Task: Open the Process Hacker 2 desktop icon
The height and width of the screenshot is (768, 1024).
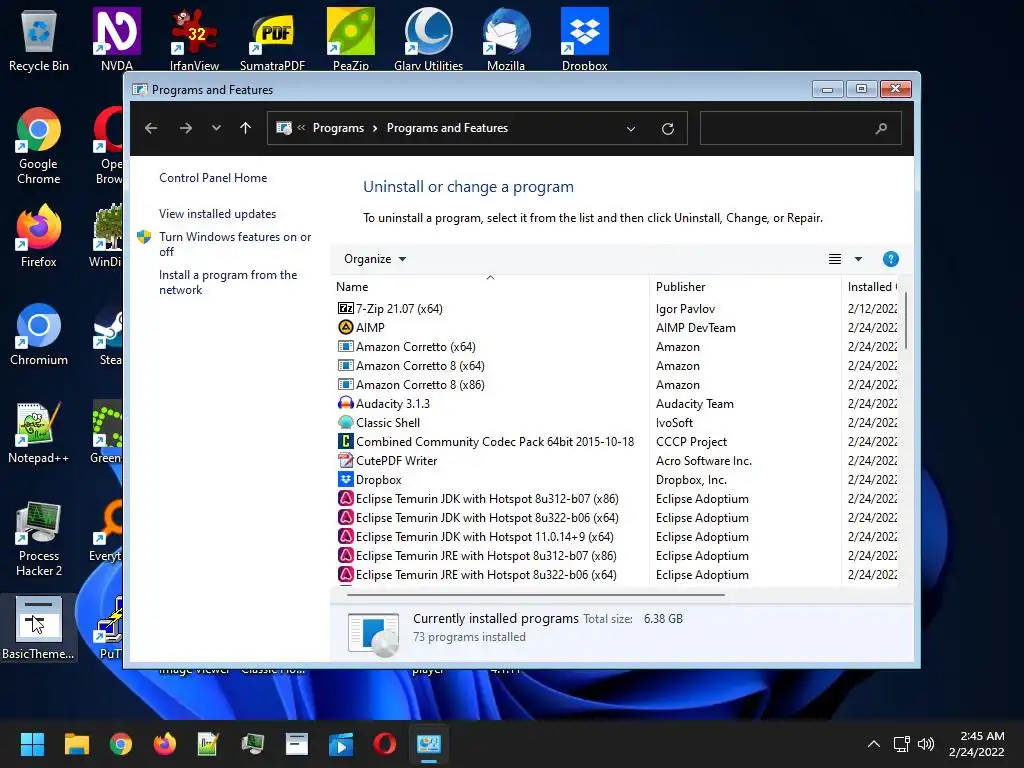Action: 39,538
